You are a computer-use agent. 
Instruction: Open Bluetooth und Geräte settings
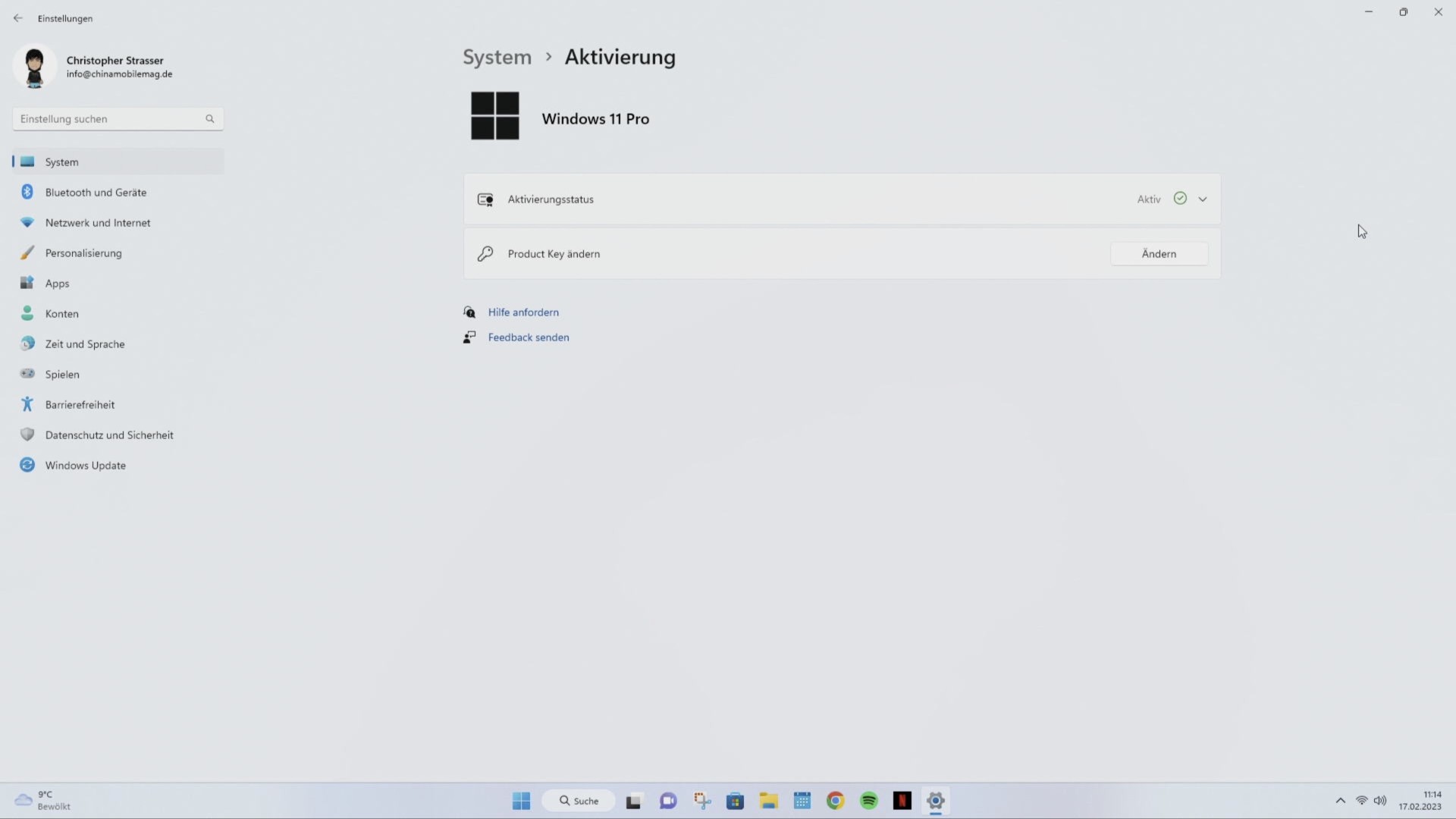click(x=96, y=193)
